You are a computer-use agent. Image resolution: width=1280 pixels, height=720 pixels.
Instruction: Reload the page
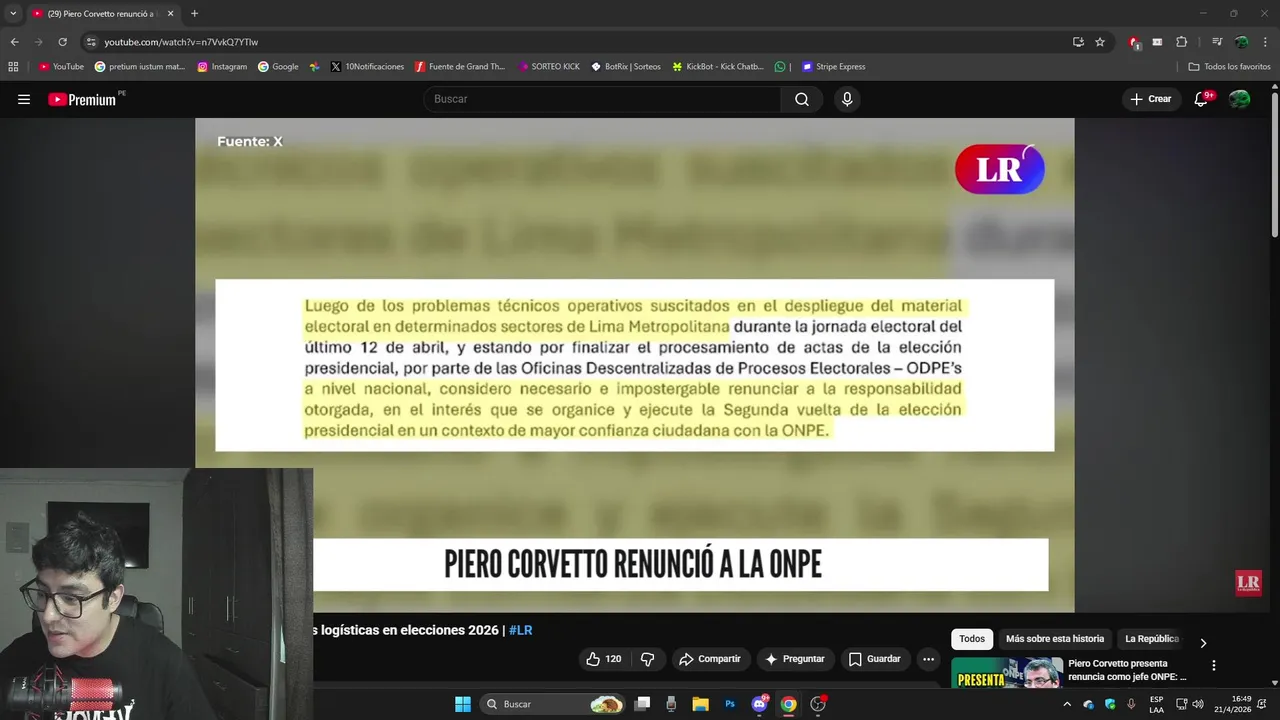[62, 42]
